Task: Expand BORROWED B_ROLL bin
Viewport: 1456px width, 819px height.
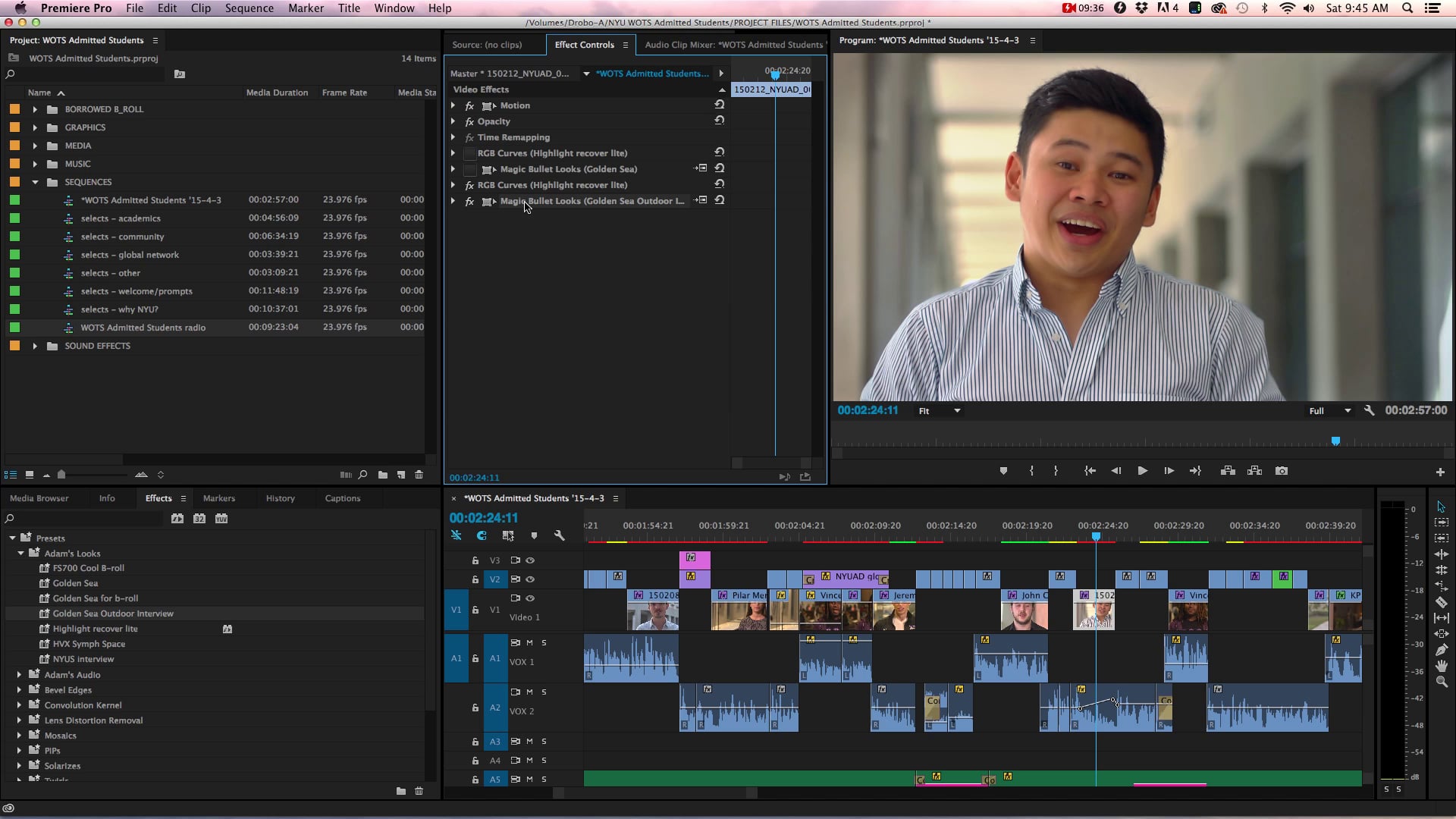Action: 35,109
